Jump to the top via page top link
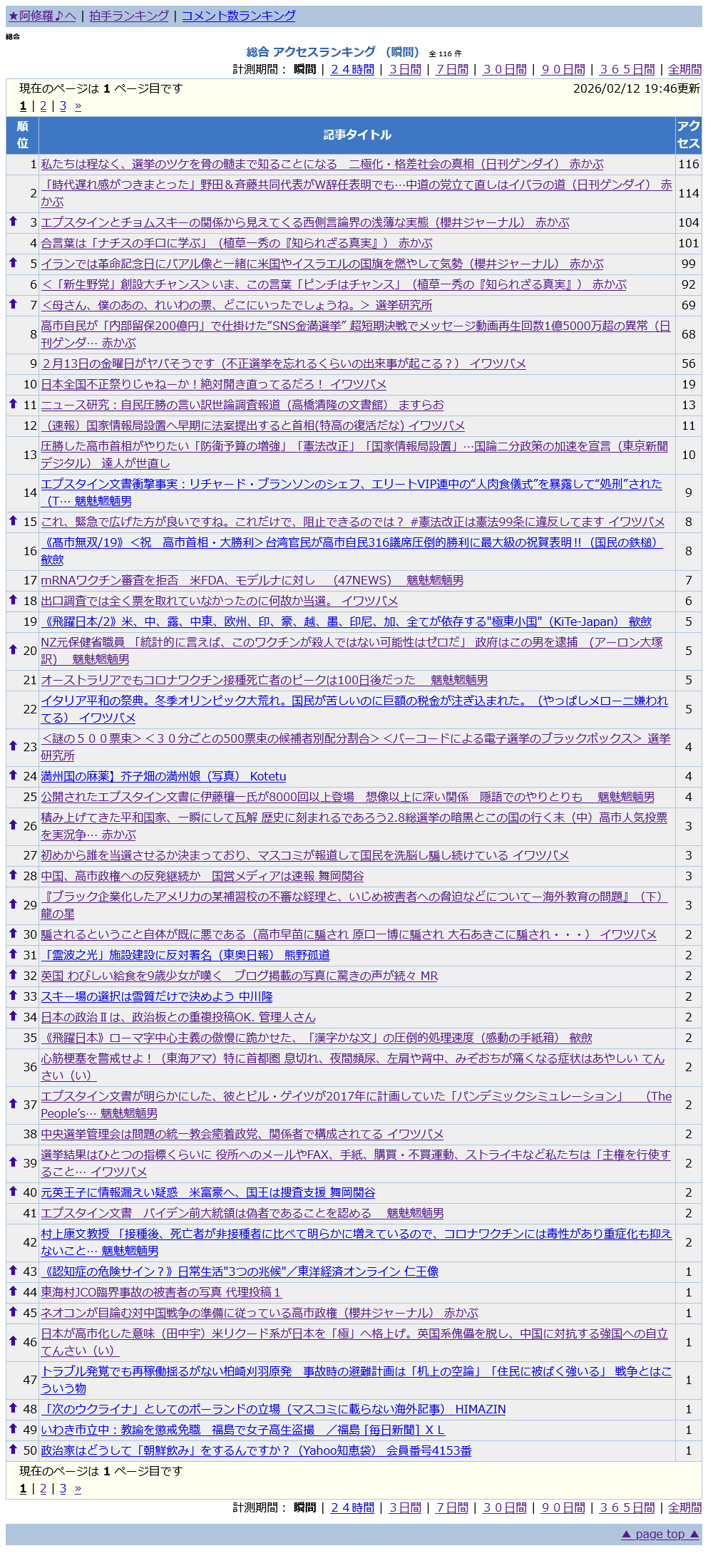The image size is (708, 1568). click(660, 1535)
